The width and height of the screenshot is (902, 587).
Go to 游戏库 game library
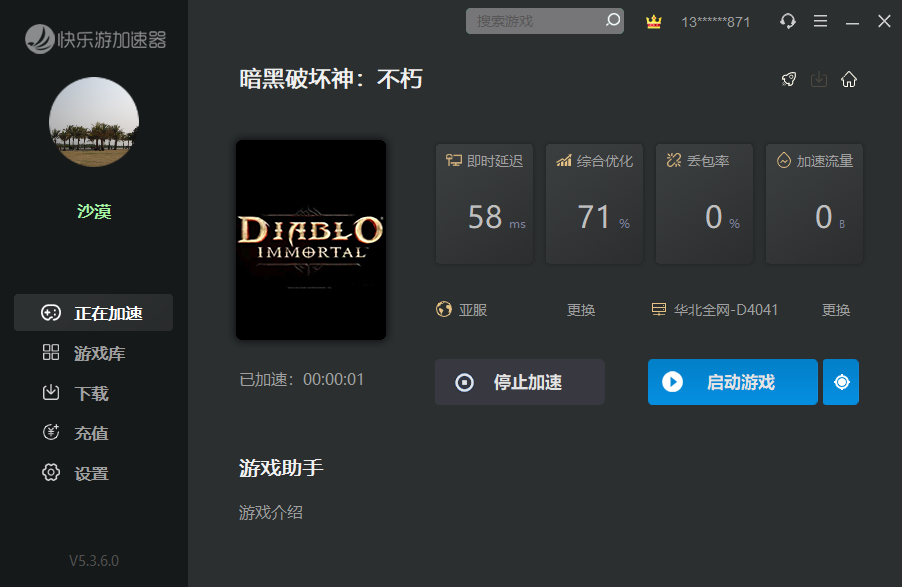93,353
